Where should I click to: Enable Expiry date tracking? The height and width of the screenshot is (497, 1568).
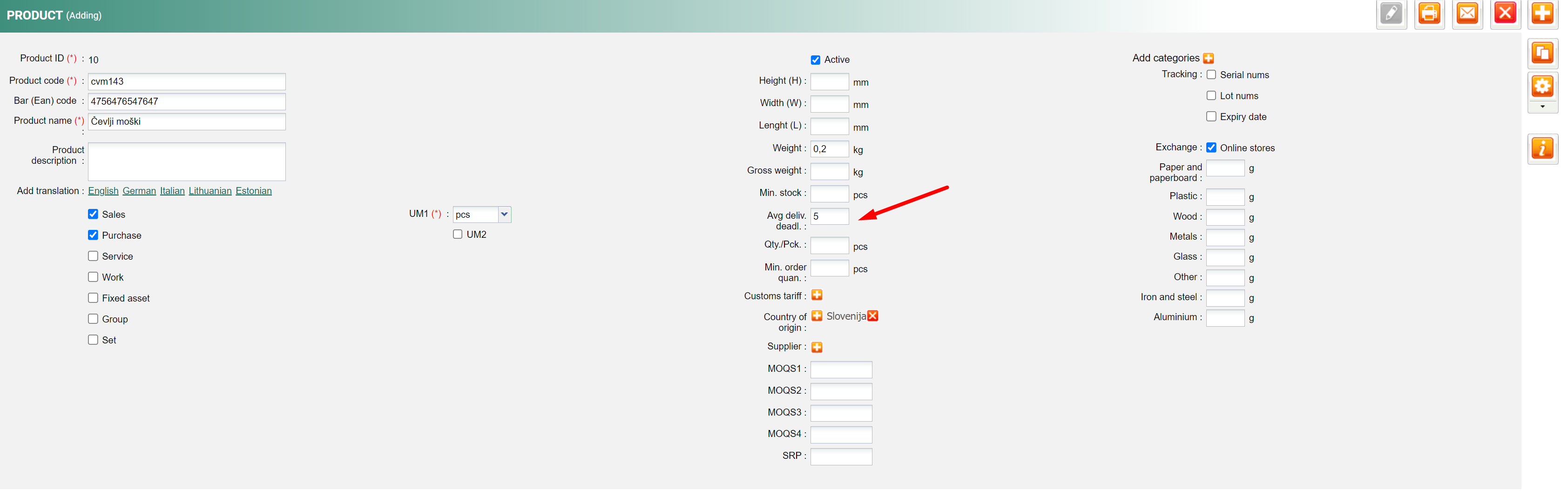click(x=1211, y=116)
